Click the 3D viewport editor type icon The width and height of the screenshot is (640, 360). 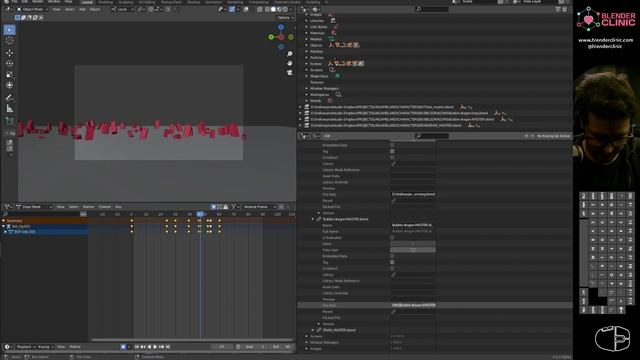8,9
